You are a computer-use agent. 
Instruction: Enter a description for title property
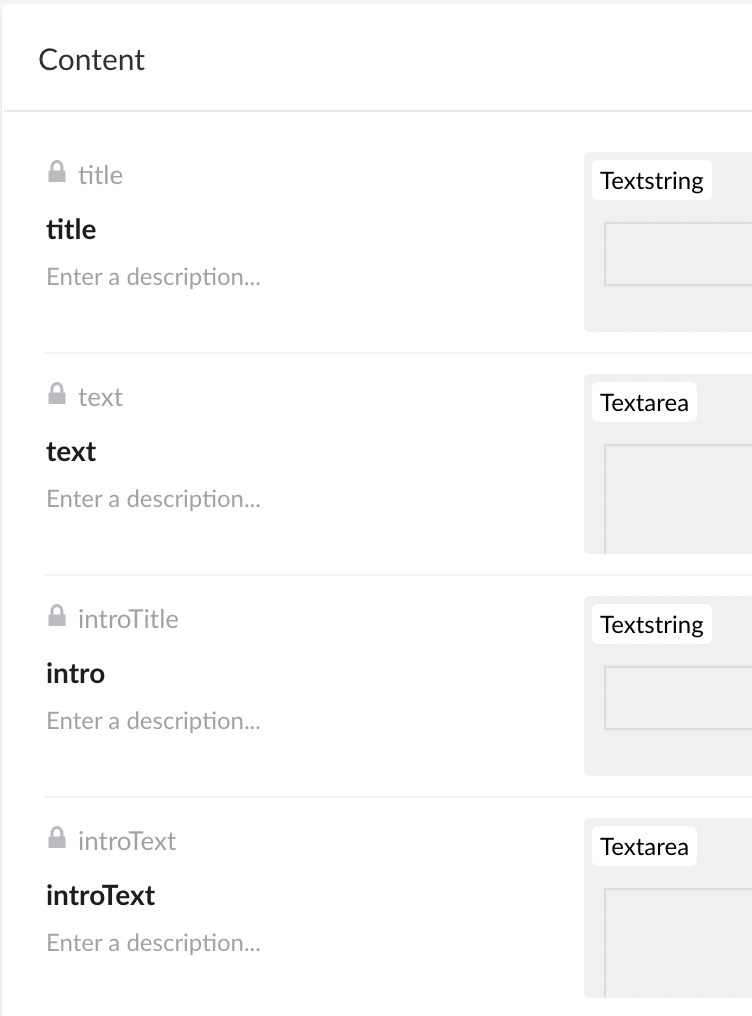(153, 277)
